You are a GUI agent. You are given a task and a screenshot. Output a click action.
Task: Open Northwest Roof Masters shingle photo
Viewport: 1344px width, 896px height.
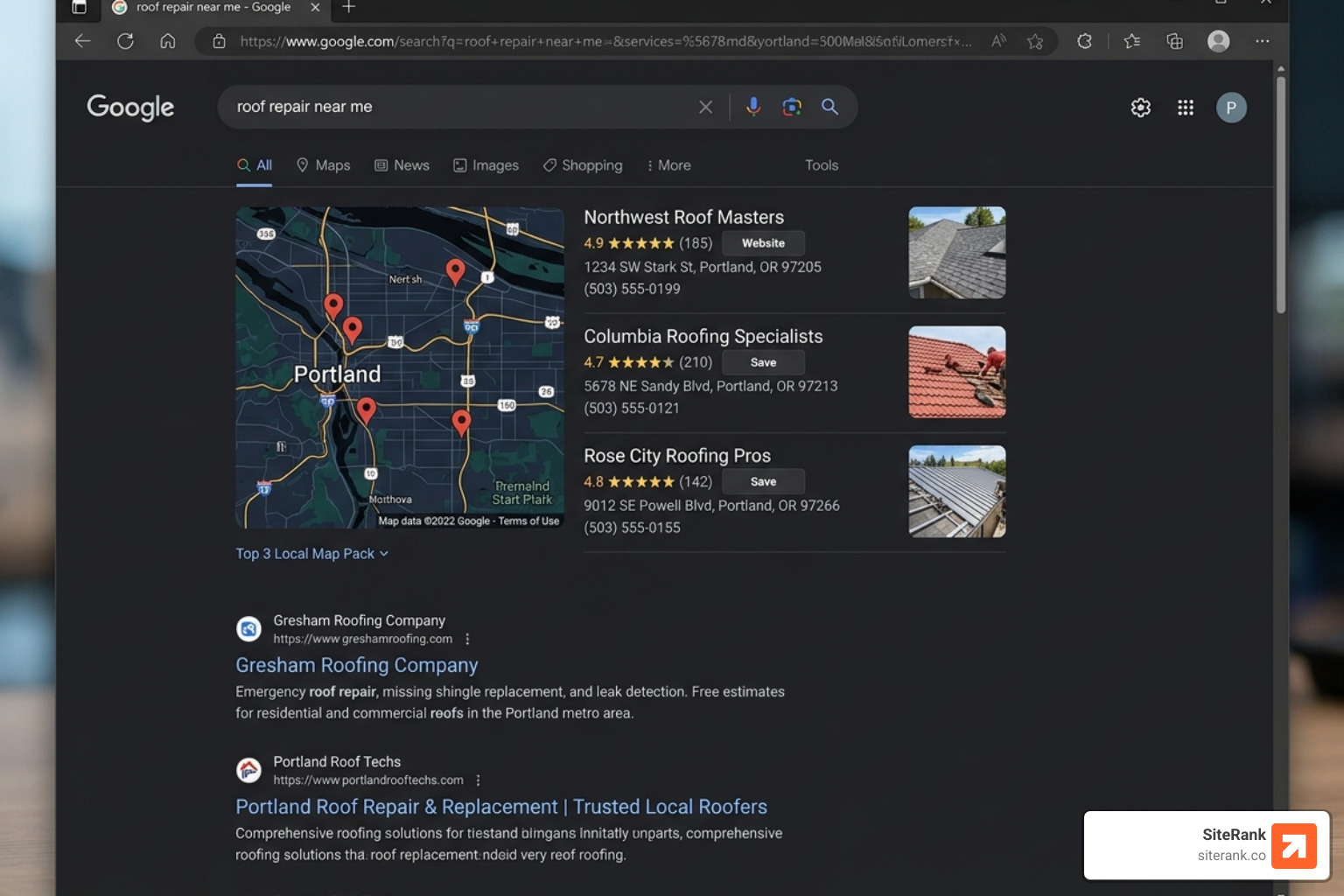click(x=957, y=253)
